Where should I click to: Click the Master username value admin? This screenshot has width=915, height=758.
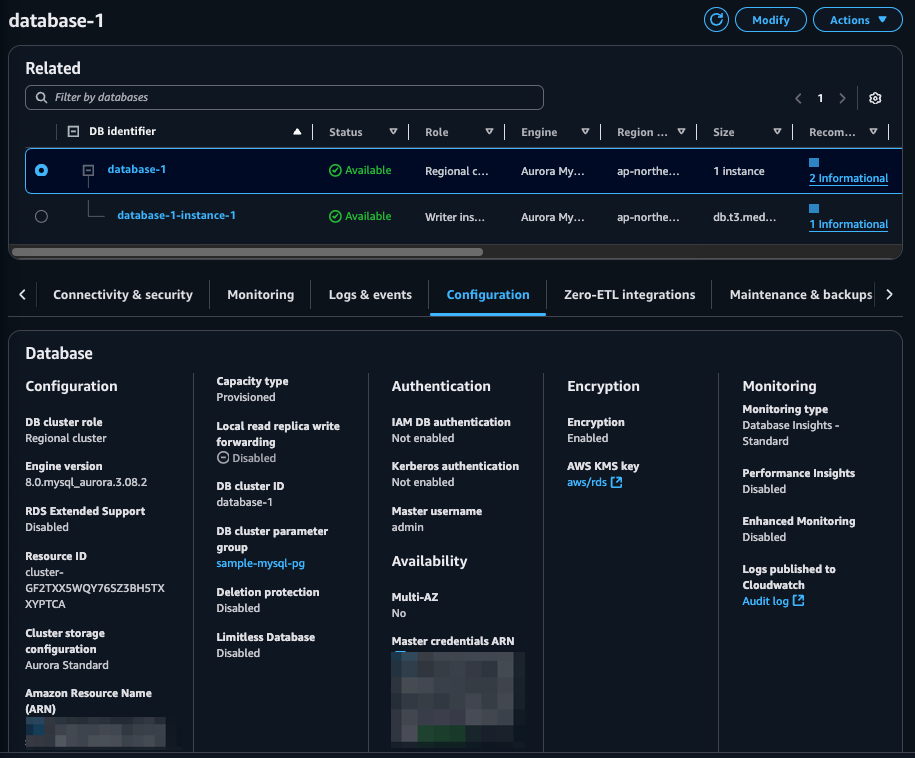(407, 528)
